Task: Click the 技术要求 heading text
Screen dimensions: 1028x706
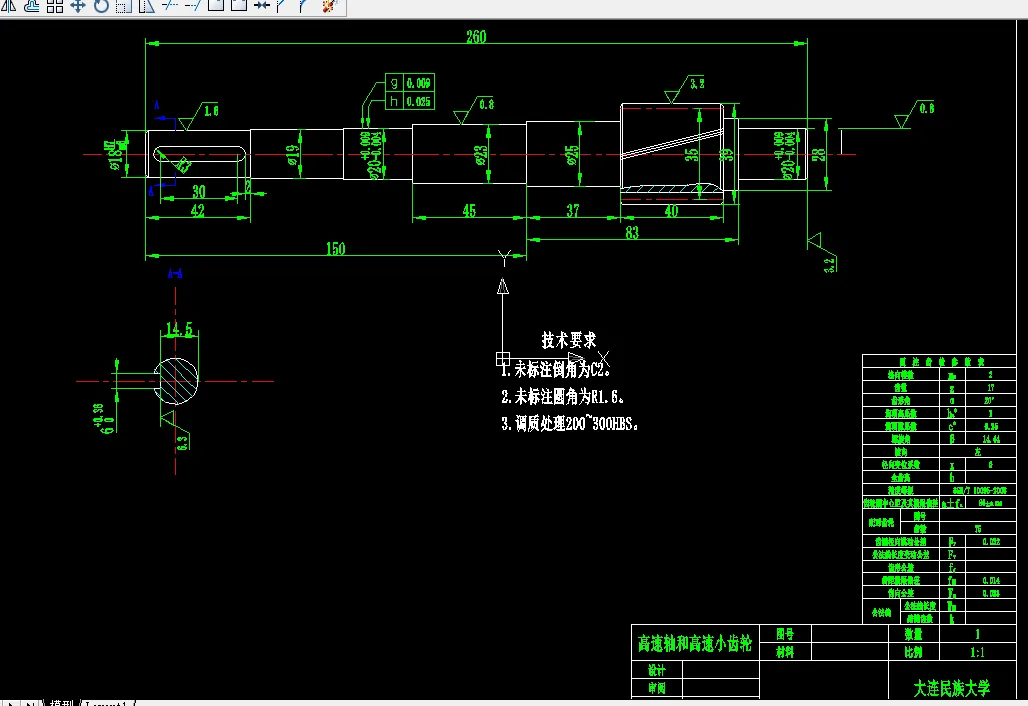Action: (x=569, y=340)
